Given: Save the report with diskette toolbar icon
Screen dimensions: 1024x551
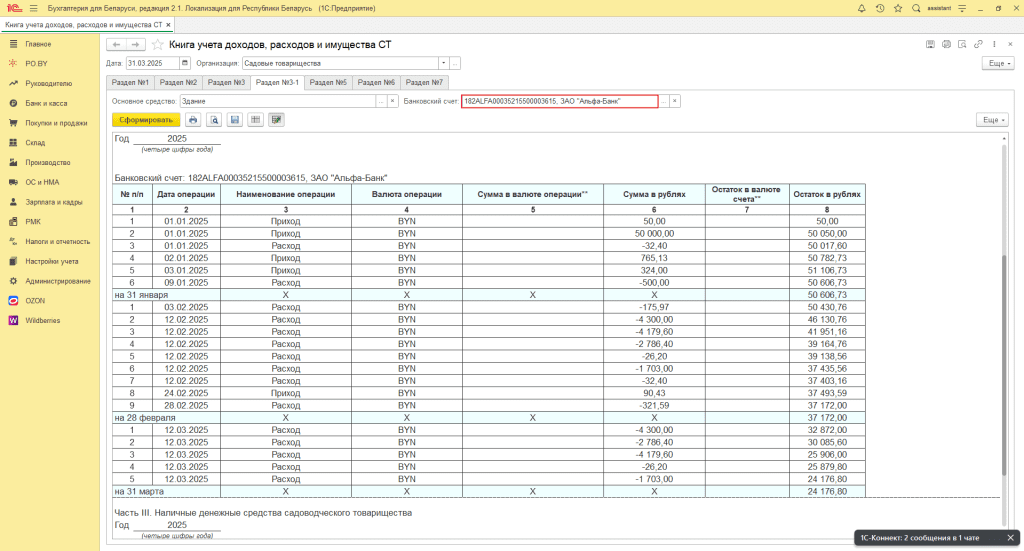Looking at the screenshot, I should coord(235,120).
